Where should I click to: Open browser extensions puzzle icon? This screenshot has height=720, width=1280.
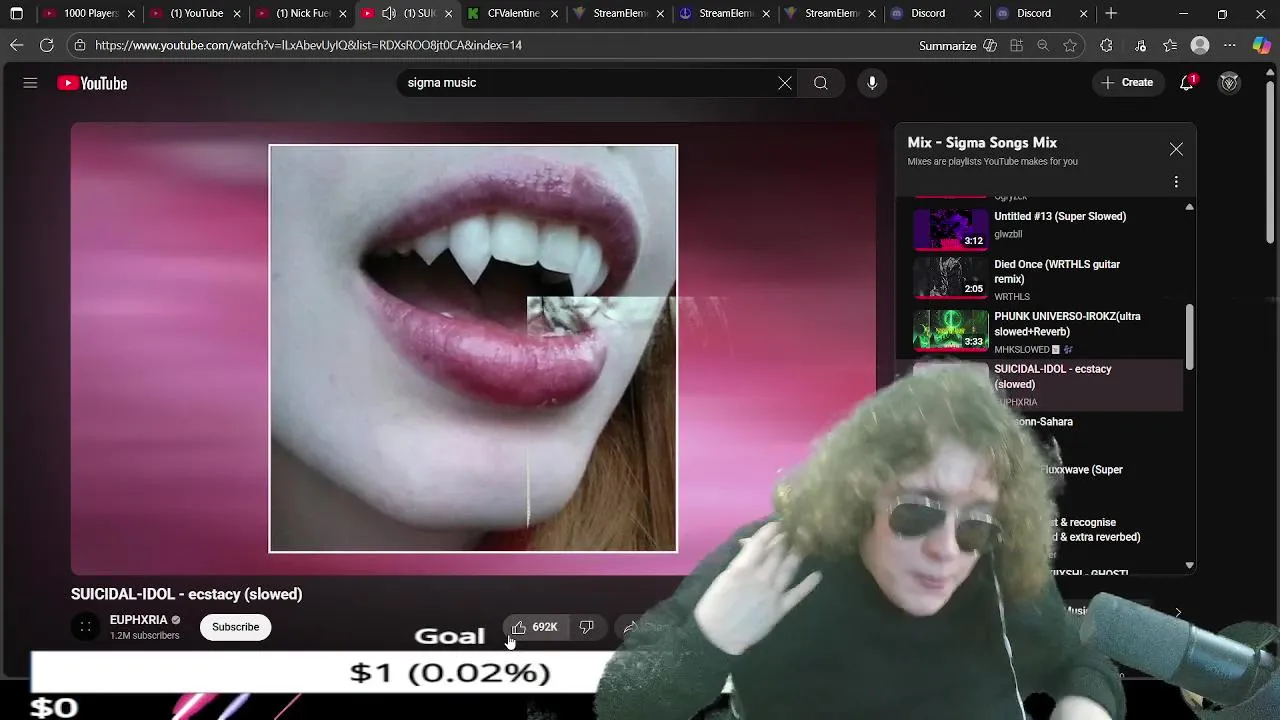(1106, 45)
